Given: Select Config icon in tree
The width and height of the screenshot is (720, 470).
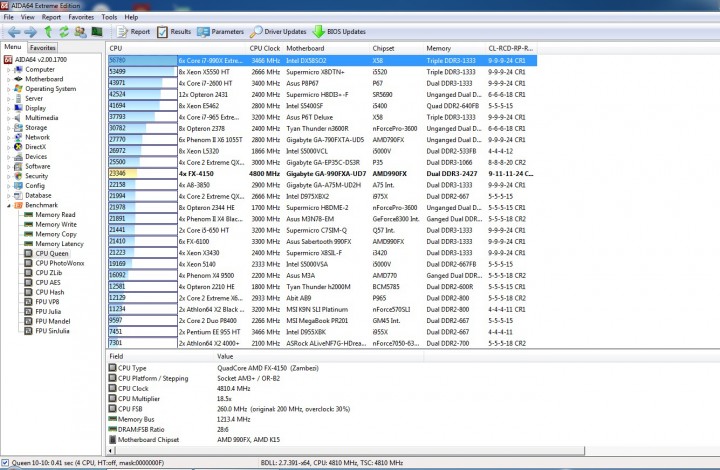Looking at the screenshot, I should tap(18, 185).
